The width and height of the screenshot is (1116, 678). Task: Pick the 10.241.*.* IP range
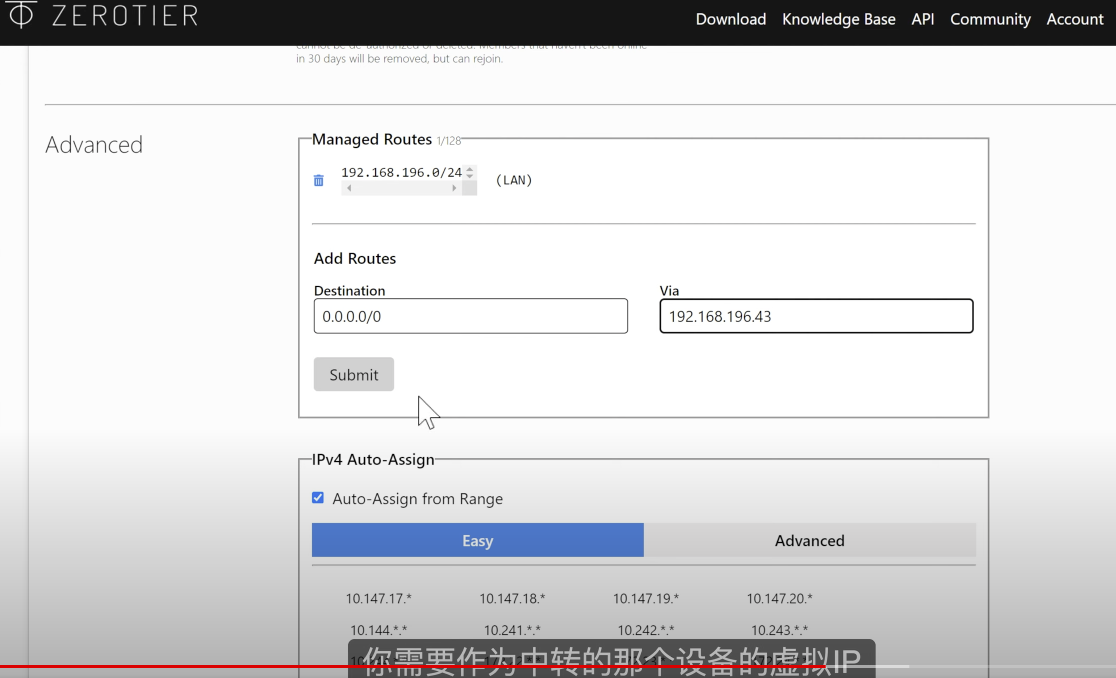point(512,630)
